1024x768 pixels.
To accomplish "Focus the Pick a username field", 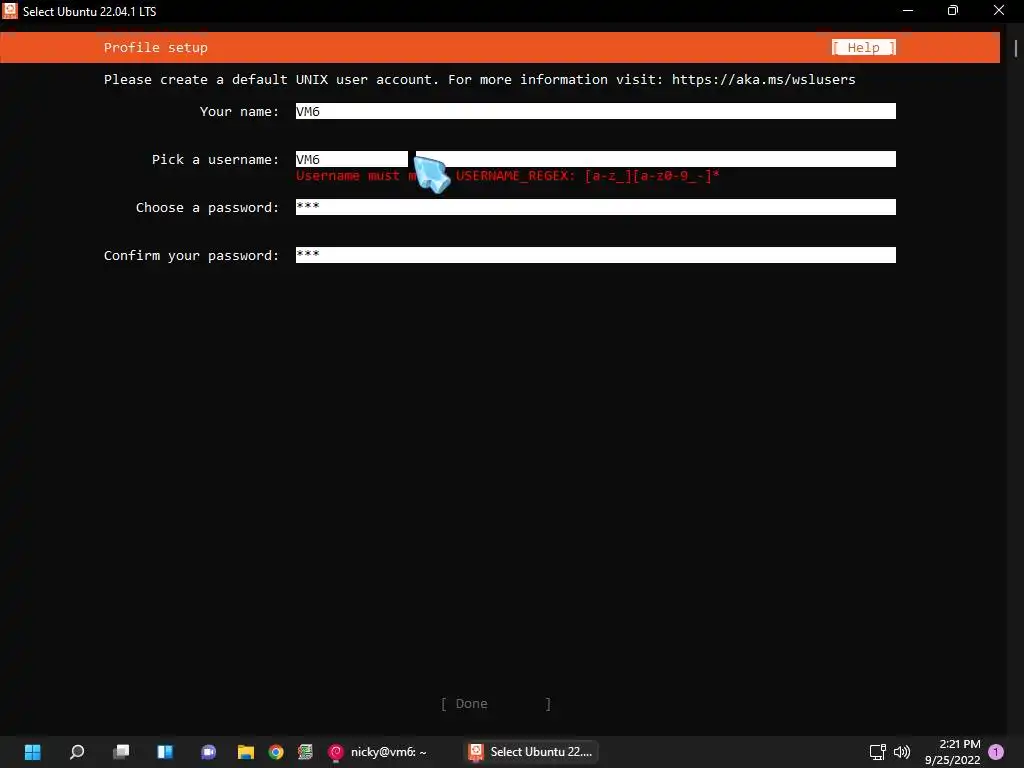I will tap(595, 159).
